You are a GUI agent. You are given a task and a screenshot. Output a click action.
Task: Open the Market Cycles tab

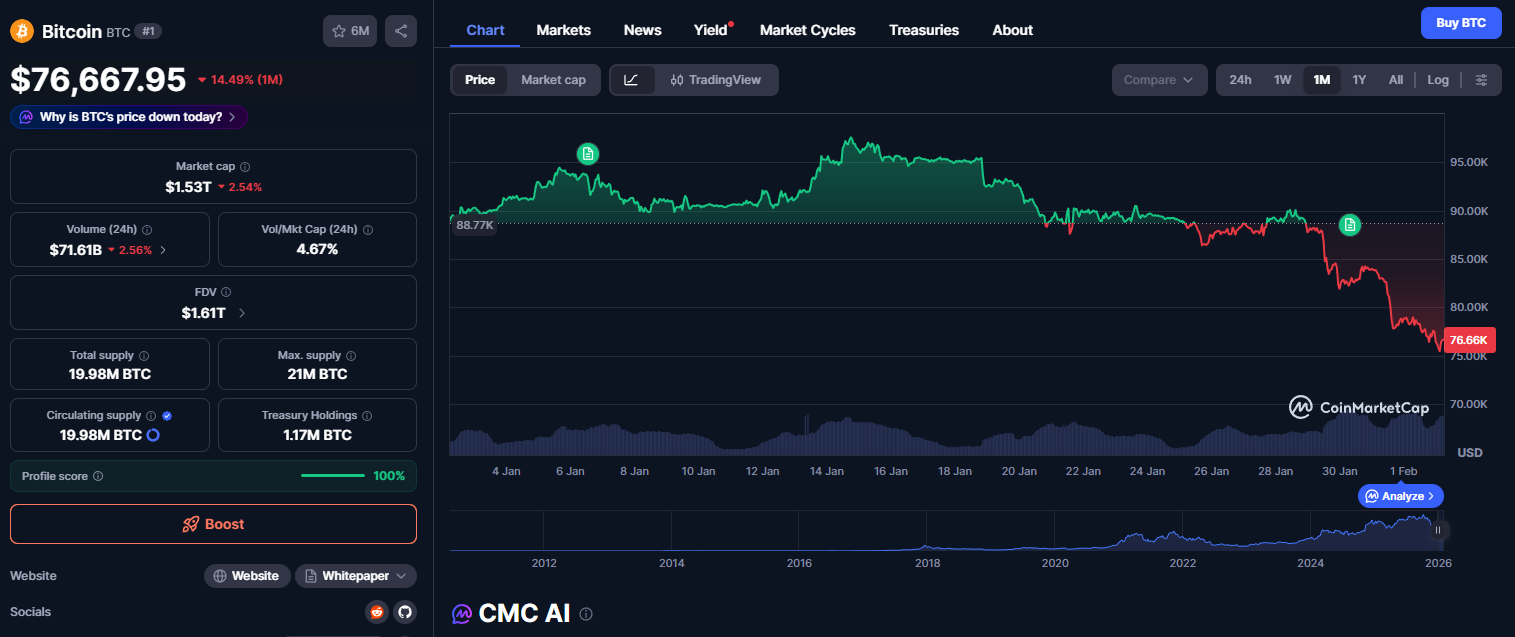click(808, 30)
